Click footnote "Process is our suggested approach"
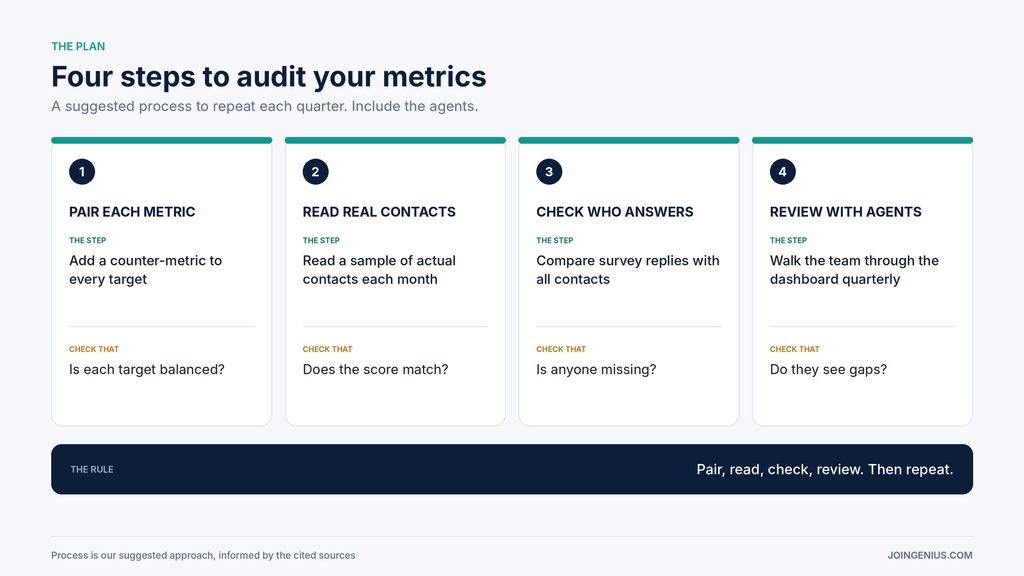 click(x=133, y=555)
